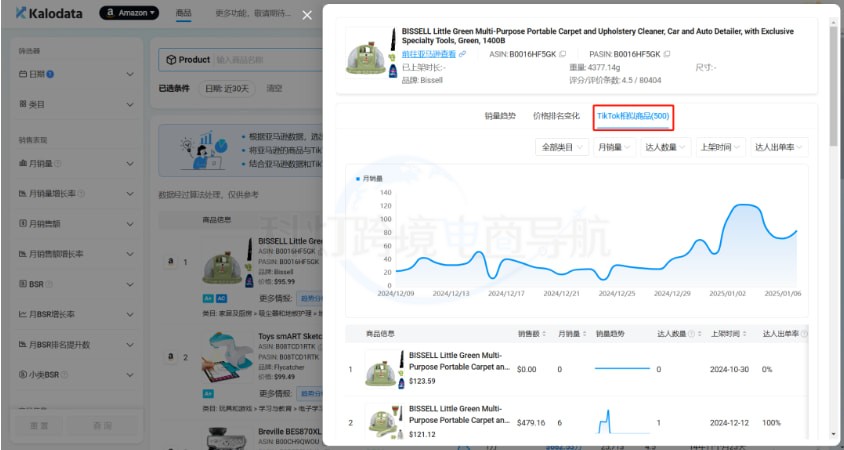Click the $479.16 sales amount cell
The image size is (844, 450).
531,423
